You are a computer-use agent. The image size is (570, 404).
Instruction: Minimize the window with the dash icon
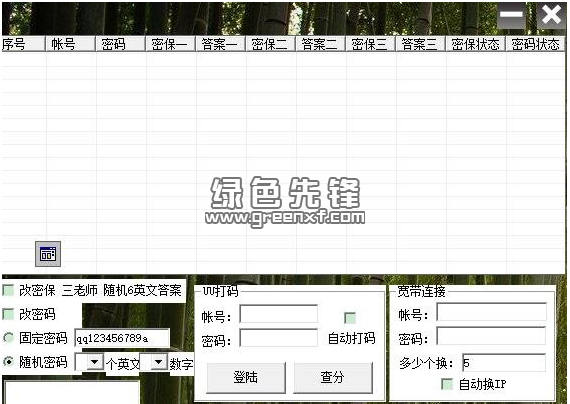coord(511,15)
